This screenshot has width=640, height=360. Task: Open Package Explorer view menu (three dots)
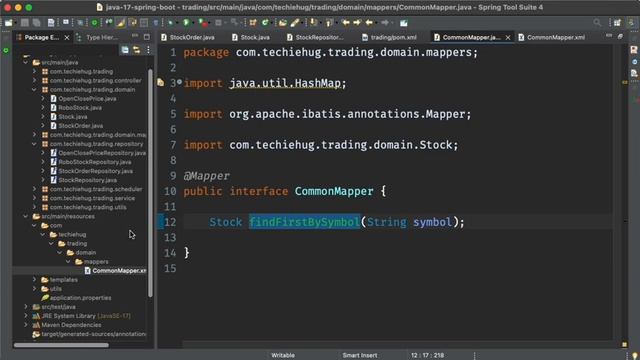[x=148, y=50]
